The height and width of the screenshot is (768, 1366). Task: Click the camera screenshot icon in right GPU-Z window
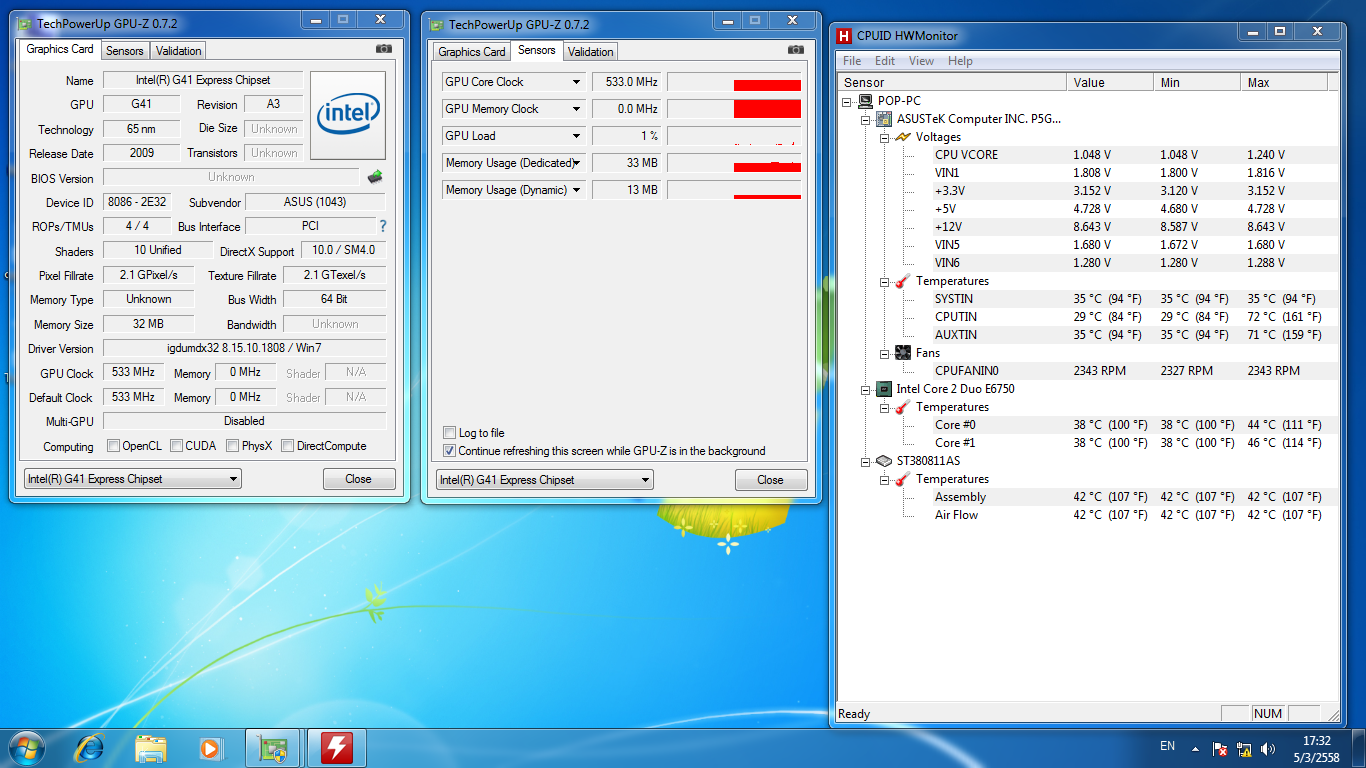pyautogui.click(x=796, y=50)
